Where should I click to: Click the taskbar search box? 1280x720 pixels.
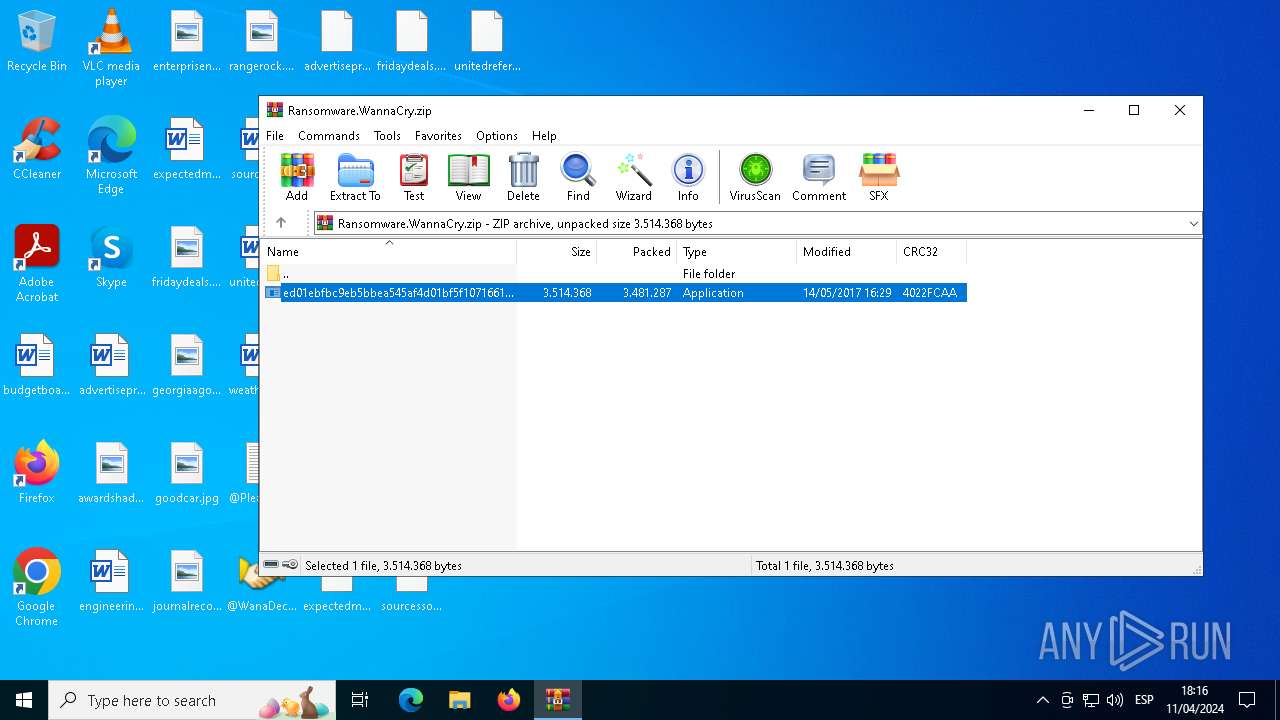click(192, 700)
